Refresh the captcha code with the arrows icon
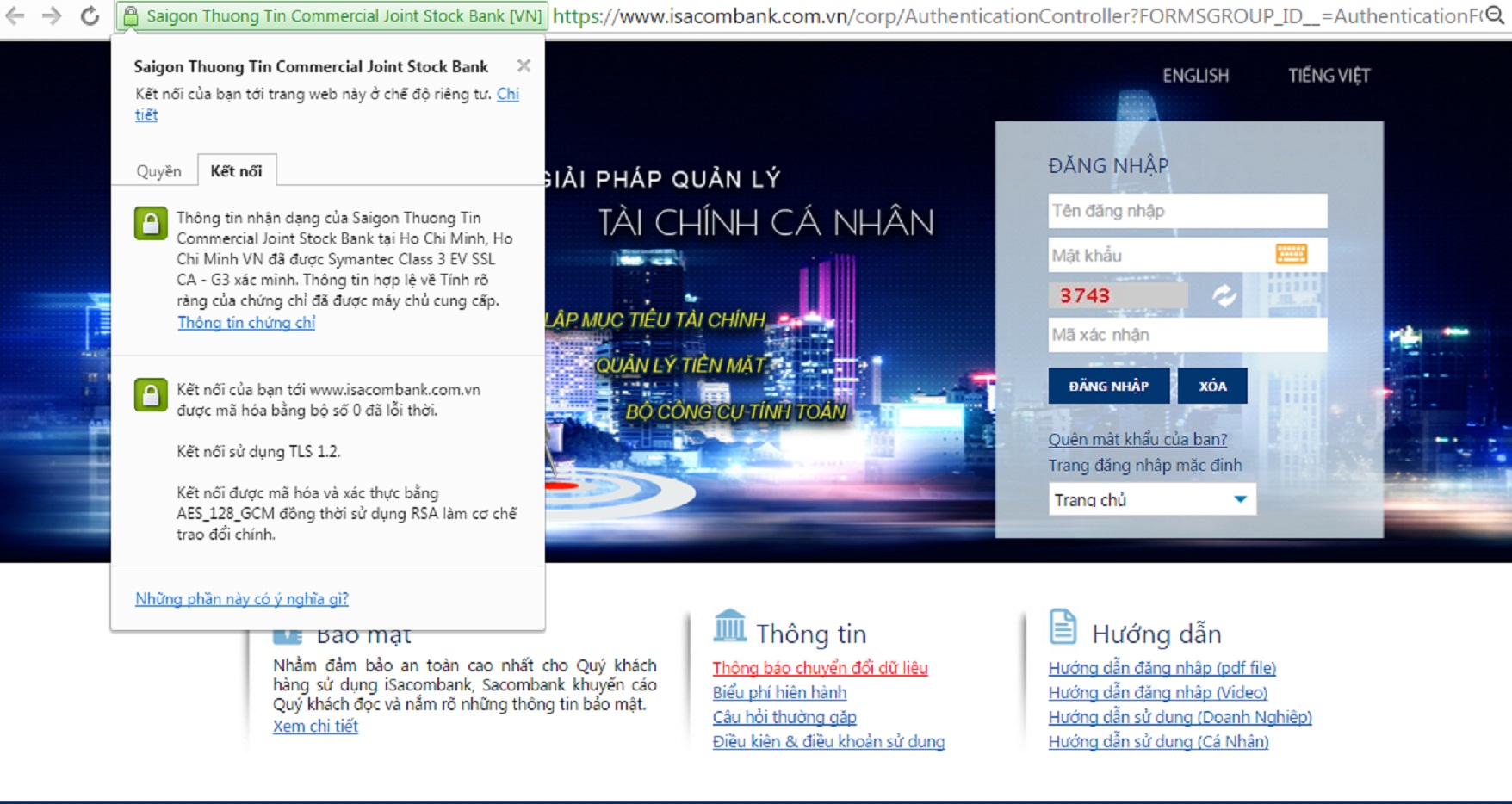Viewport: 1512px width, 804px height. [1224, 295]
